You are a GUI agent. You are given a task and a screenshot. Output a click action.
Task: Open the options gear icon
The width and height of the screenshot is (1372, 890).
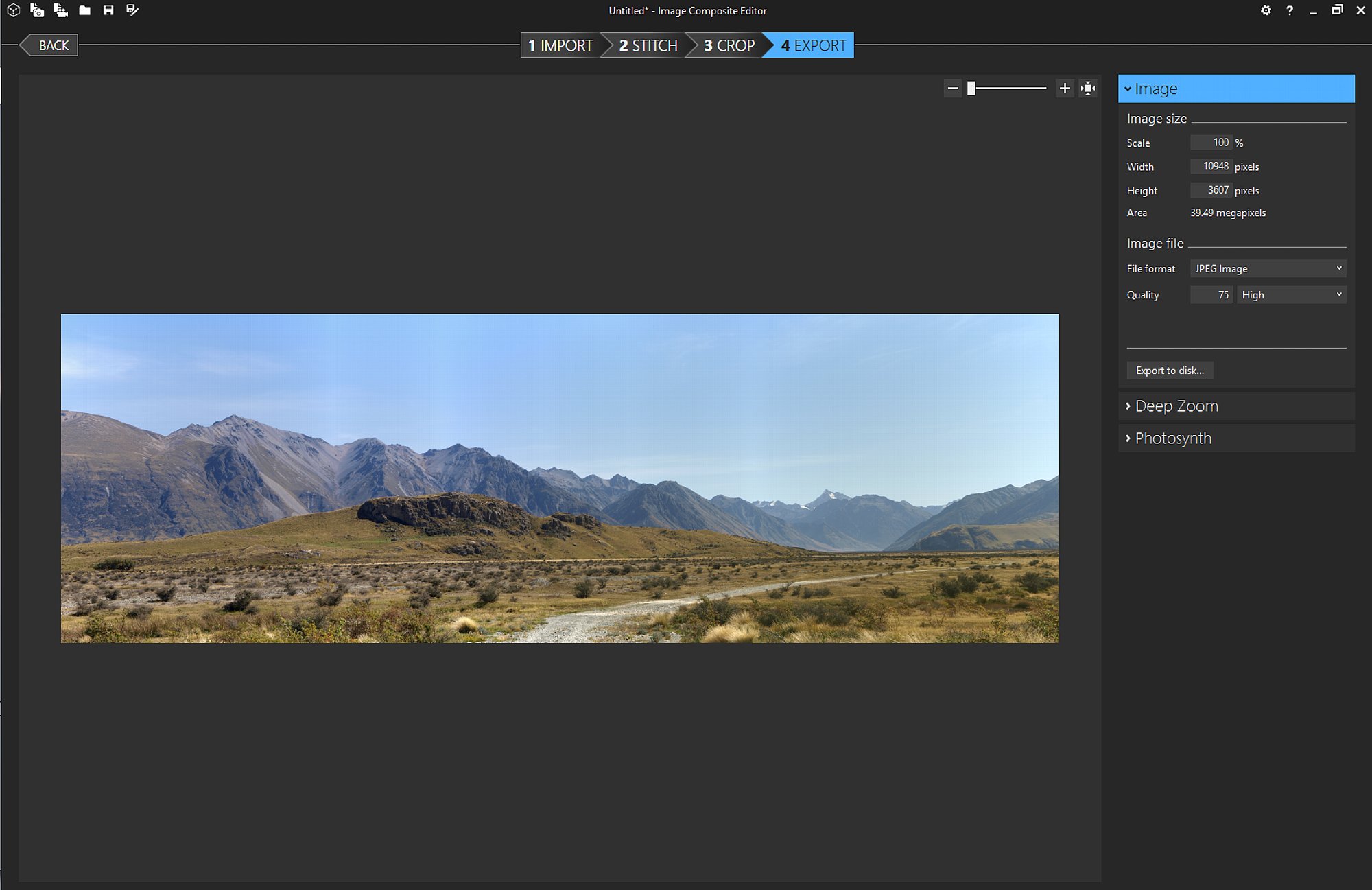1266,10
